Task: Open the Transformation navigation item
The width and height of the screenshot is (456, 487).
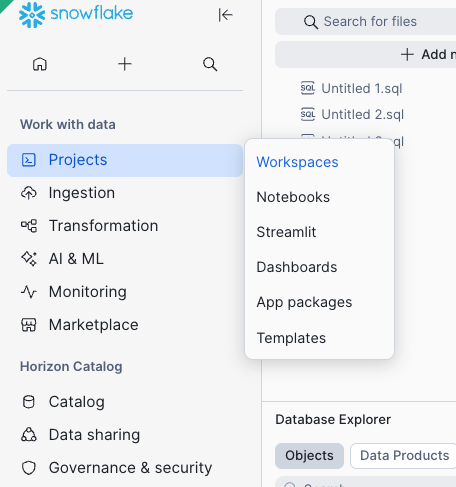Action: 125,226
